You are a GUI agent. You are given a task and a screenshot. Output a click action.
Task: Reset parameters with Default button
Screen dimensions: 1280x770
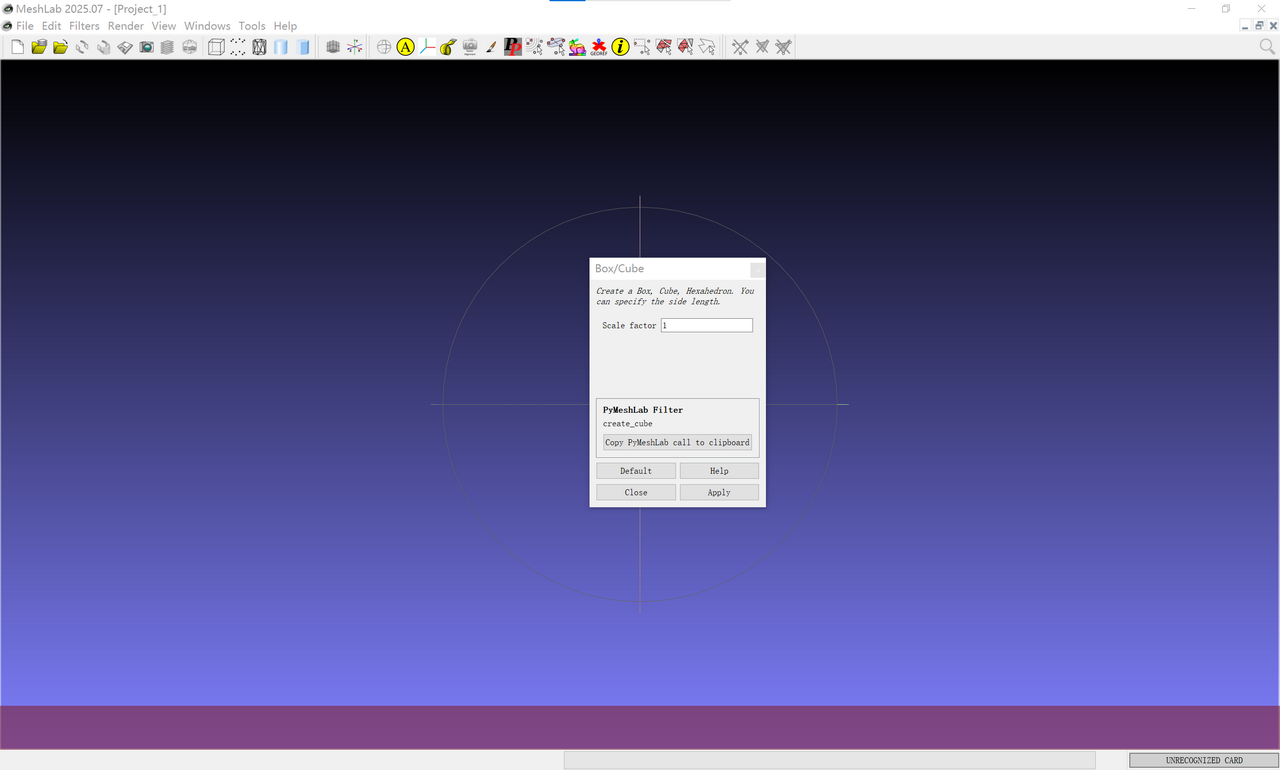click(636, 471)
